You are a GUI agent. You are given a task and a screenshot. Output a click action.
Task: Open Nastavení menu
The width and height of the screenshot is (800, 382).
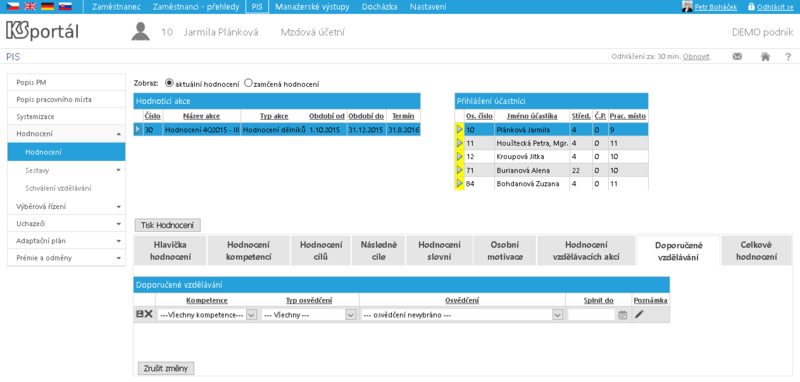tap(428, 7)
